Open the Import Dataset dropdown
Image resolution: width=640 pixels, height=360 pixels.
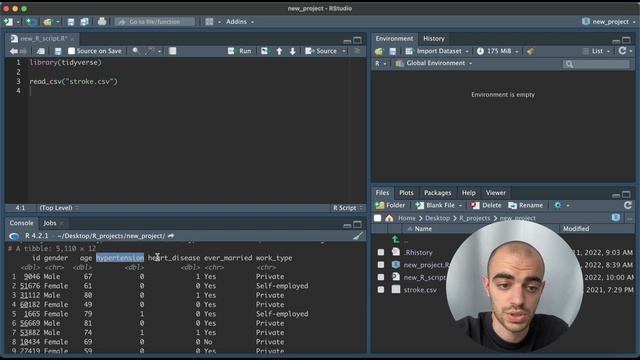pos(437,51)
